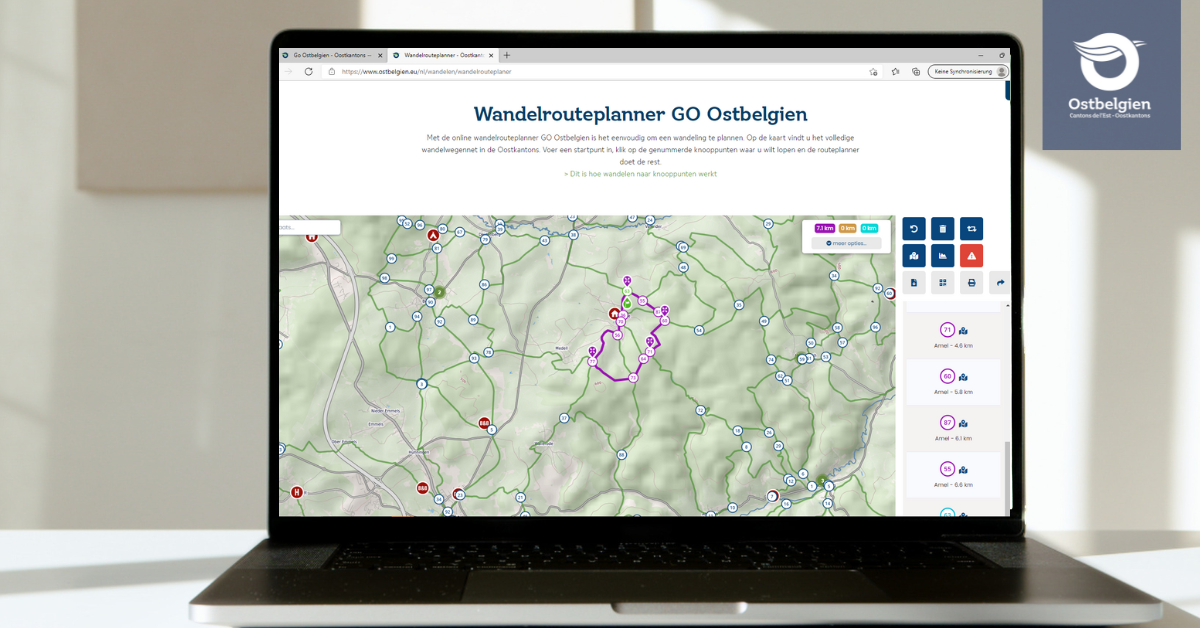This screenshot has width=1200, height=628.
Task: Open the QR code button
Action: pyautogui.click(x=942, y=283)
